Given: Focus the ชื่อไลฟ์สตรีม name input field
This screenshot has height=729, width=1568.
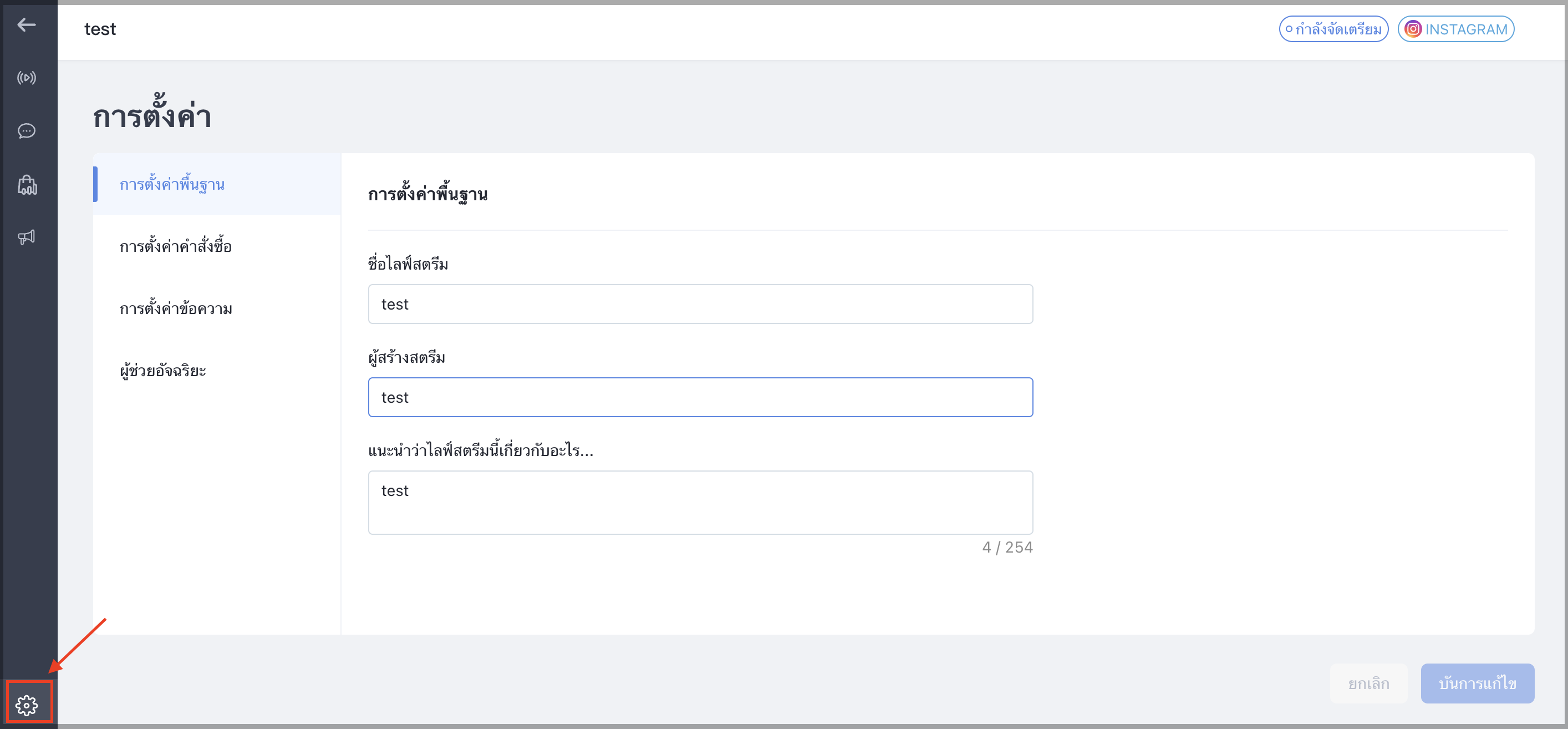Looking at the screenshot, I should [x=700, y=304].
